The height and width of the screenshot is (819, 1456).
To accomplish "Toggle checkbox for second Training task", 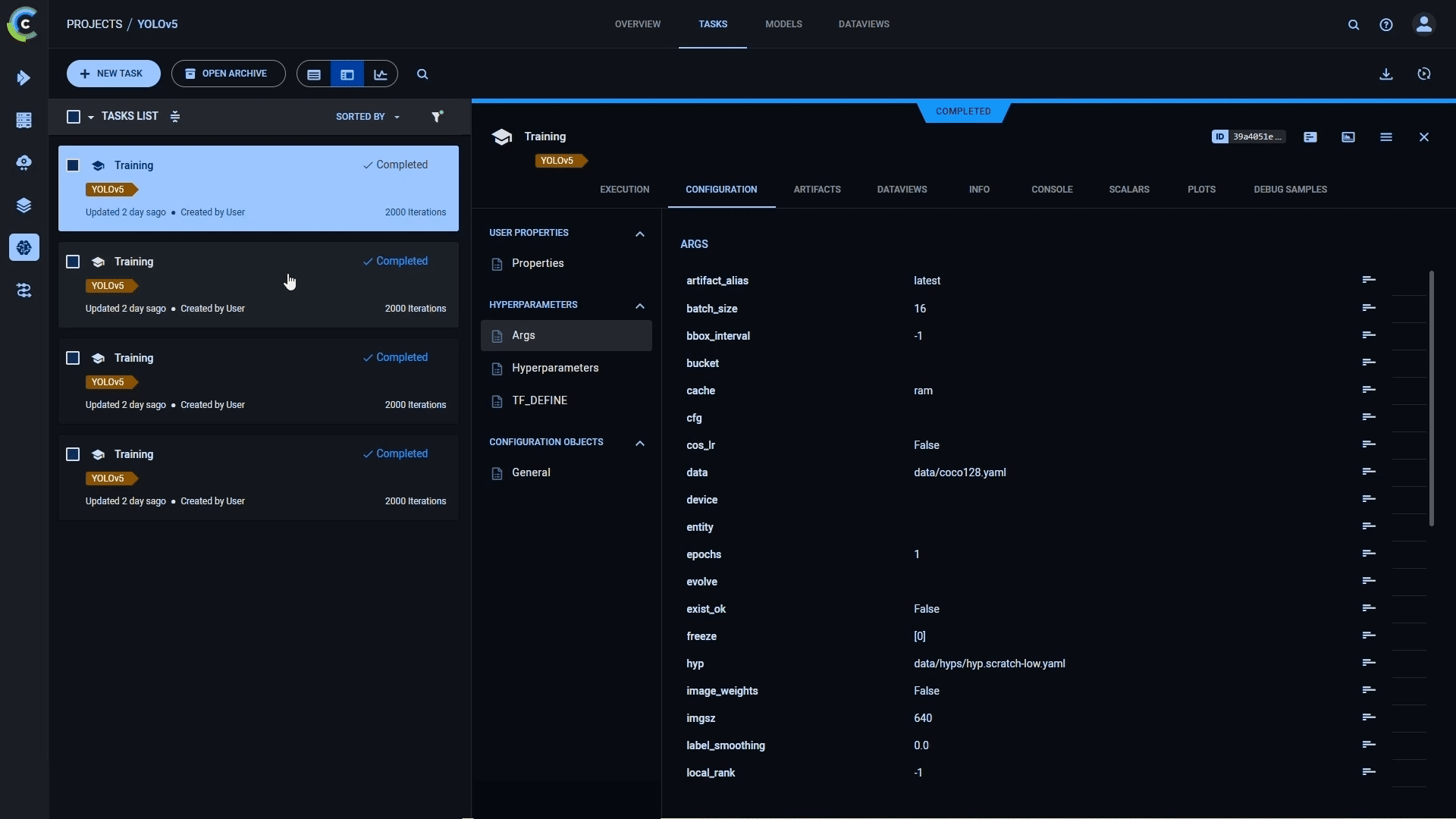I will tap(72, 261).
